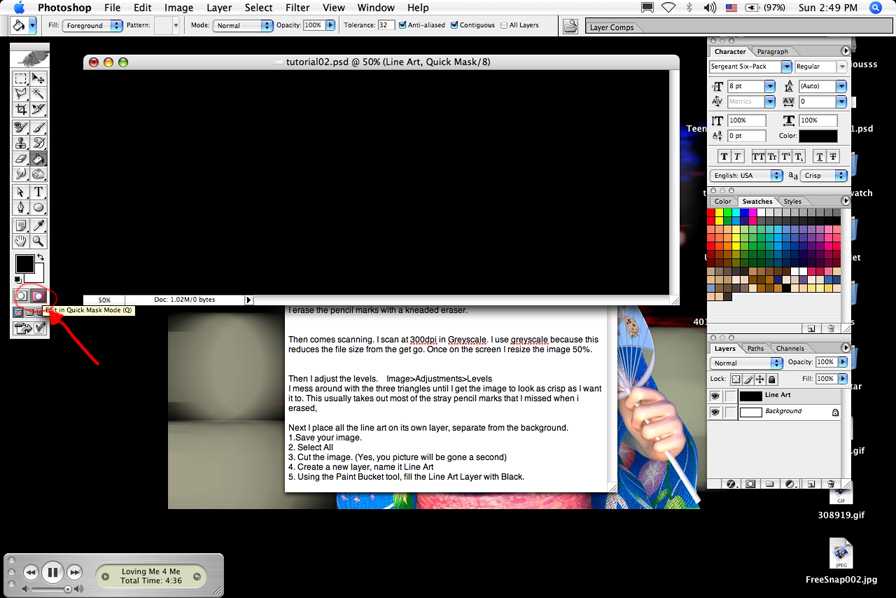The height and width of the screenshot is (598, 896).
Task: Select the Ellipse shape tool
Action: (38, 208)
